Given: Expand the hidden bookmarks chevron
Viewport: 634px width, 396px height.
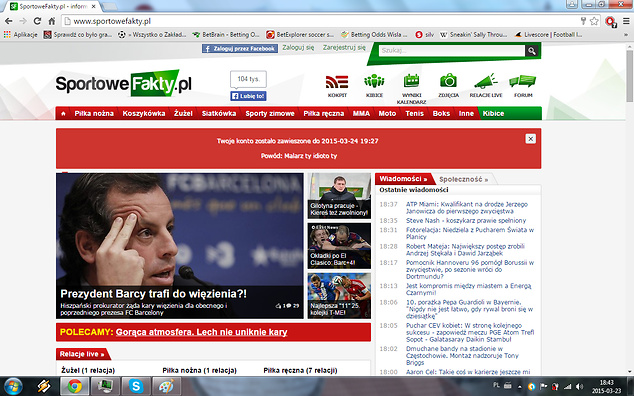Looking at the screenshot, I should tap(626, 35).
